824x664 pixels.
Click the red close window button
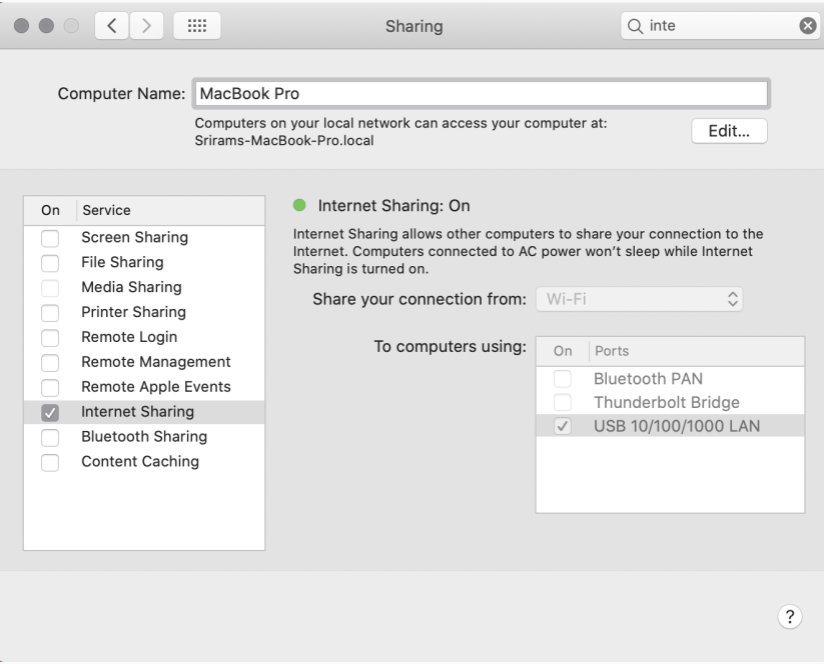(x=22, y=26)
